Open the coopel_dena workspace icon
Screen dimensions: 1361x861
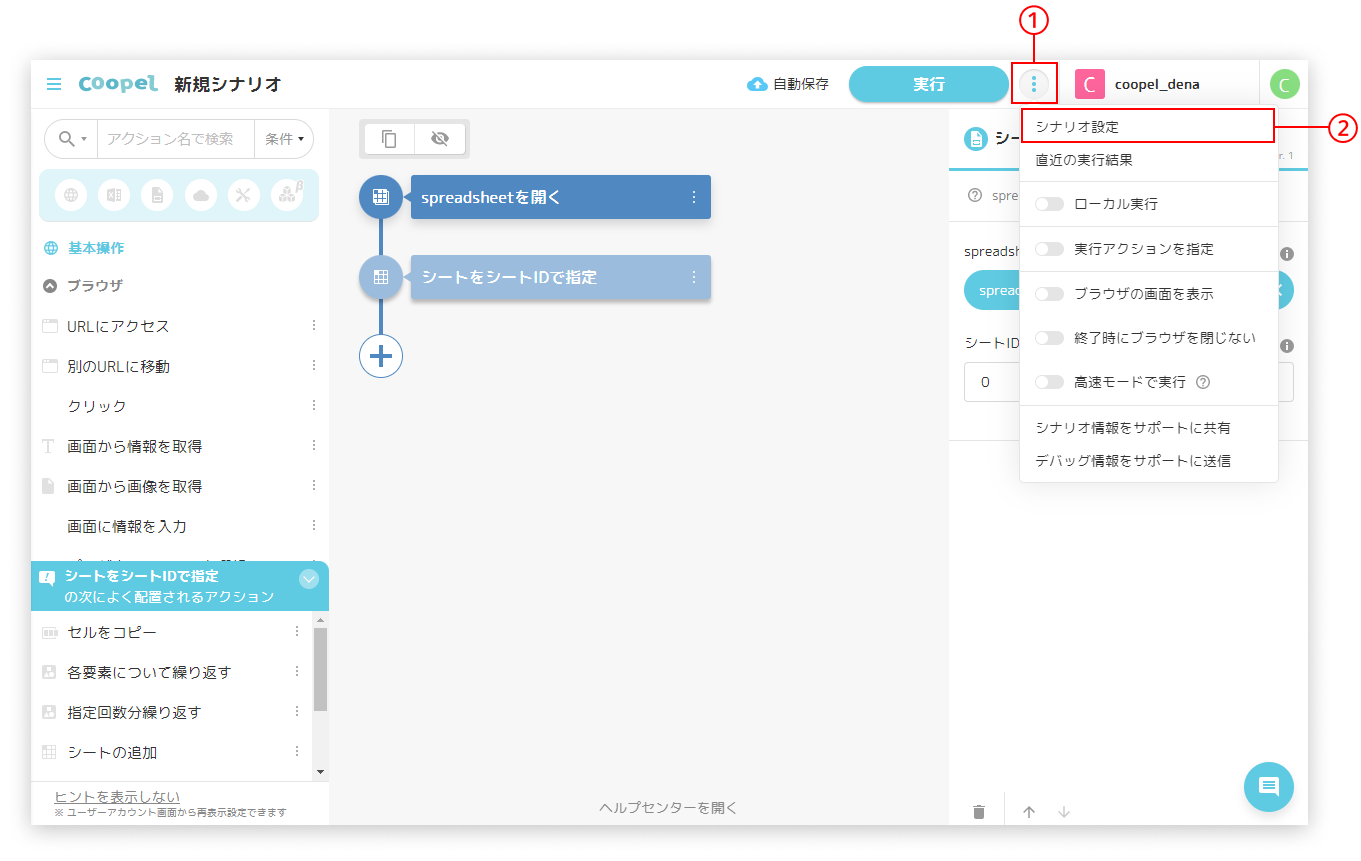tap(1089, 84)
